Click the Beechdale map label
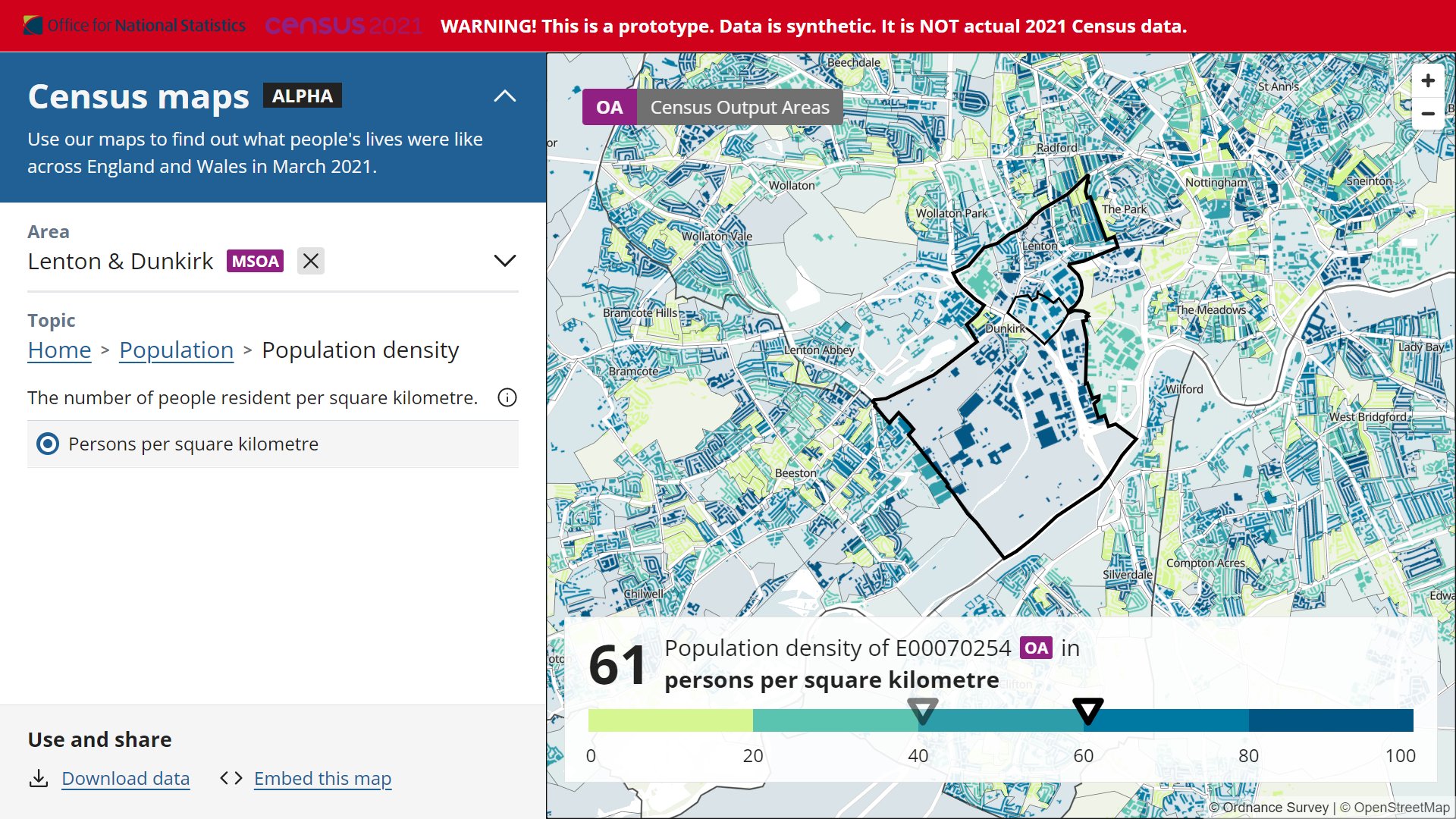1456x819 pixels. (854, 63)
